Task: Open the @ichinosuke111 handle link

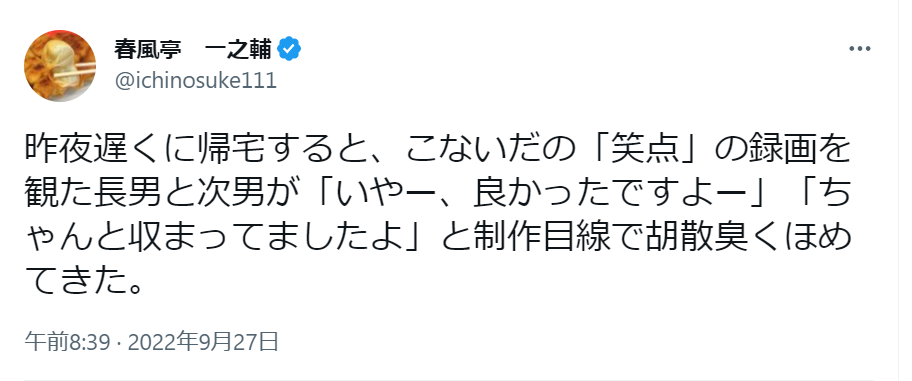Action: (195, 81)
